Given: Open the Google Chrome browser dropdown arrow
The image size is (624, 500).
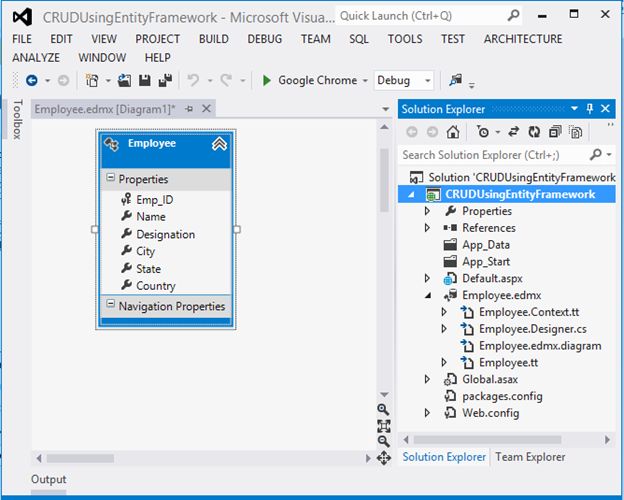Looking at the screenshot, I should [x=365, y=81].
